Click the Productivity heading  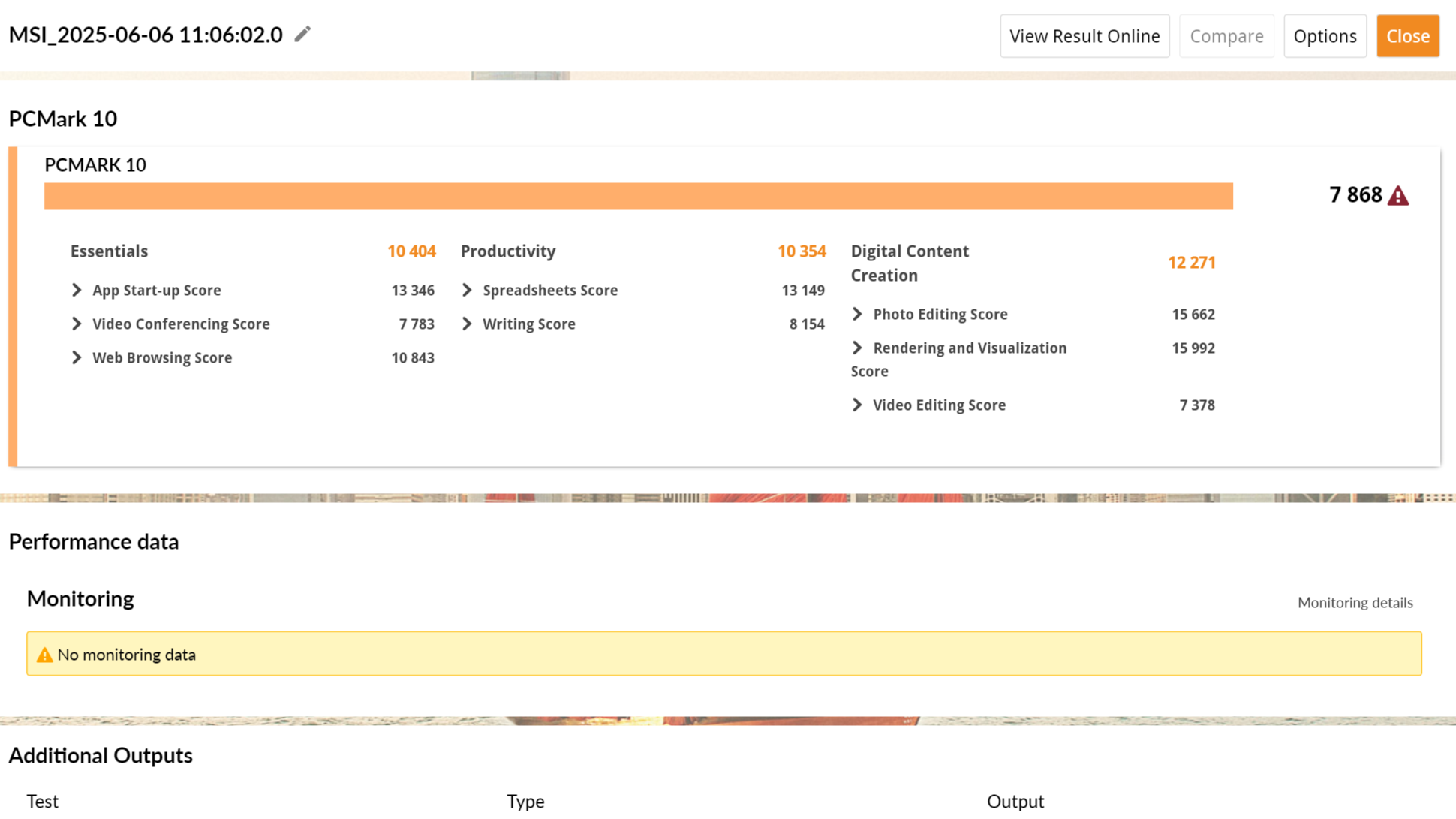pos(508,251)
